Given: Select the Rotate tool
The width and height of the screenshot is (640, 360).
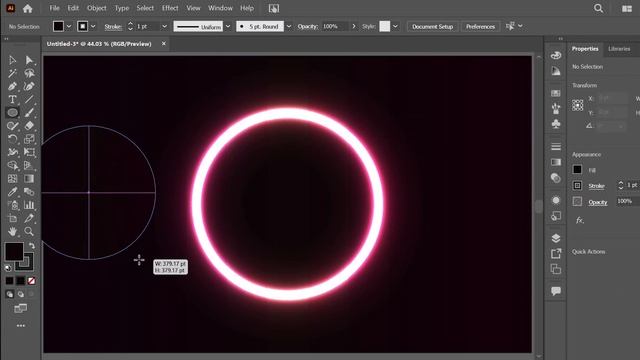Looking at the screenshot, I should click(x=13, y=139).
